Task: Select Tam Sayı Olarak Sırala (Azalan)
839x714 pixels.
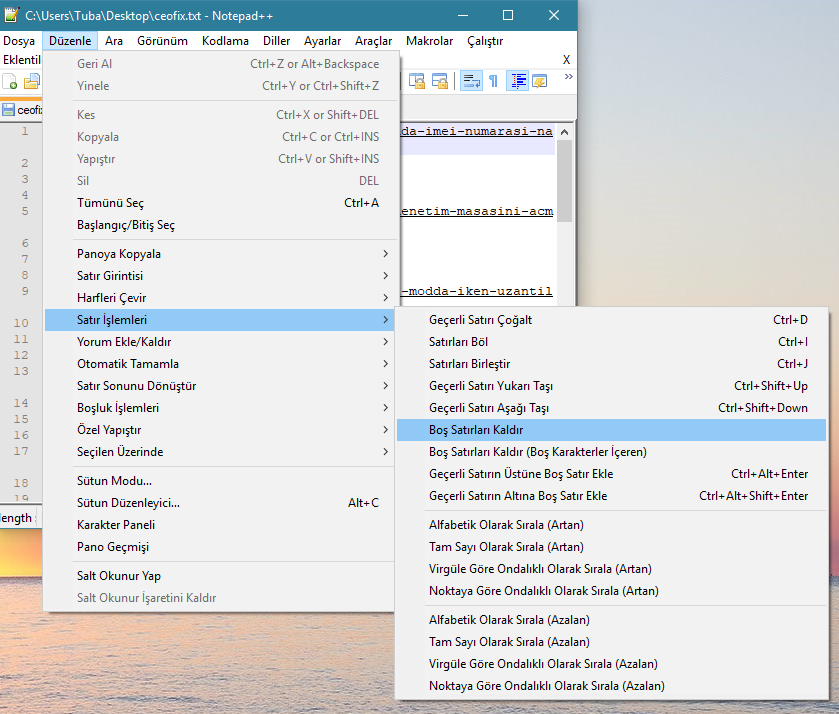Action: pyautogui.click(x=612, y=641)
